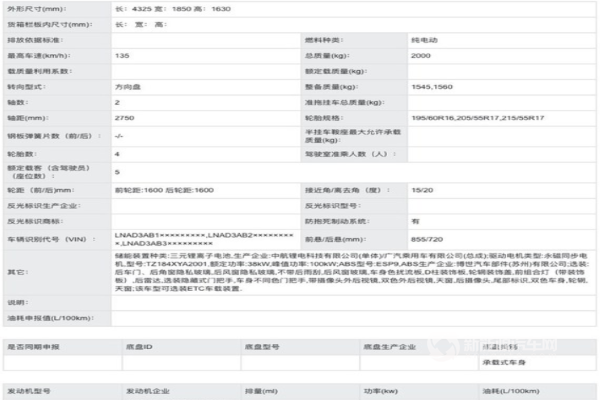Screen dimensions: 600x400
Task: Click the 排放依据标准 label
Action: pos(35,40)
